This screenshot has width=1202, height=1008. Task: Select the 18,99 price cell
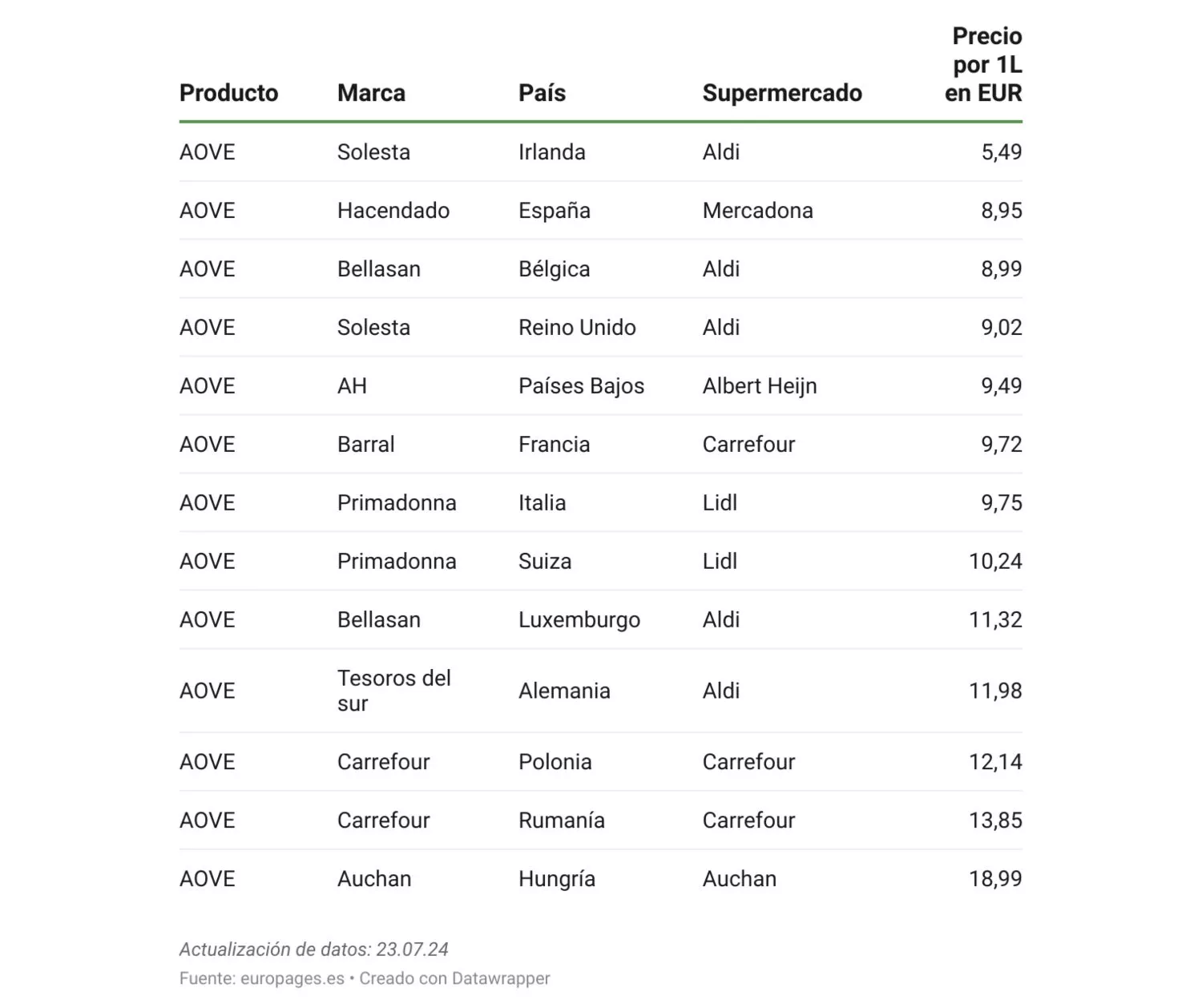995,879
